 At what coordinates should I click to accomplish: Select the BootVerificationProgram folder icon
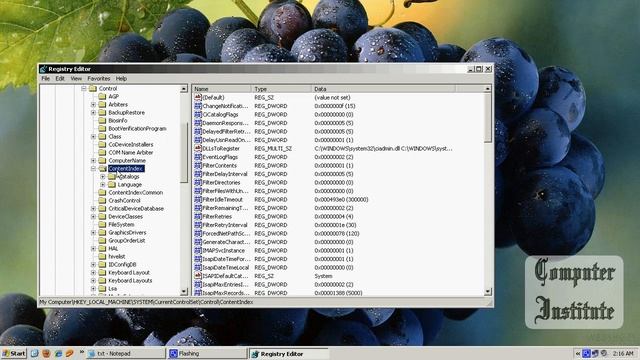point(102,129)
